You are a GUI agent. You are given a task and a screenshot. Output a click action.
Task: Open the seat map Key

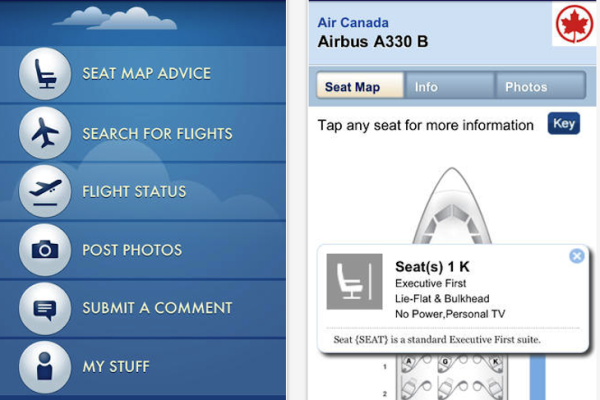(x=564, y=123)
